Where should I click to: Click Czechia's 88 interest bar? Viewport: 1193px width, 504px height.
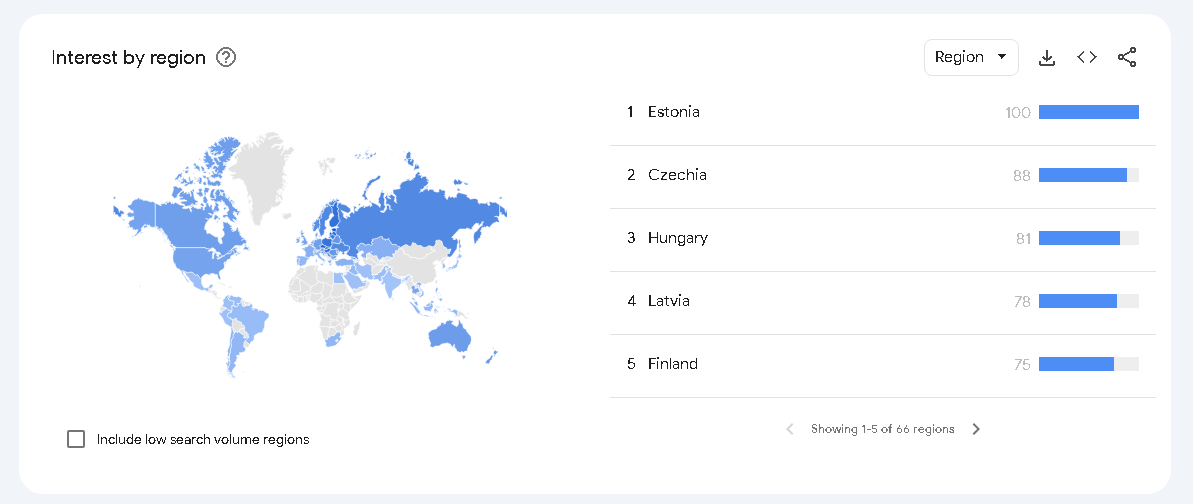click(x=1083, y=175)
